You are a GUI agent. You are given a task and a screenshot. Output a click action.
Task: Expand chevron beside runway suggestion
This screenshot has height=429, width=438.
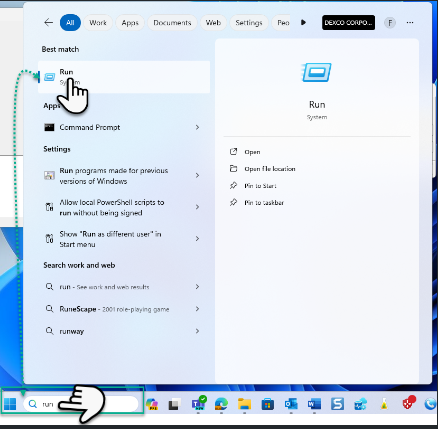point(197,331)
